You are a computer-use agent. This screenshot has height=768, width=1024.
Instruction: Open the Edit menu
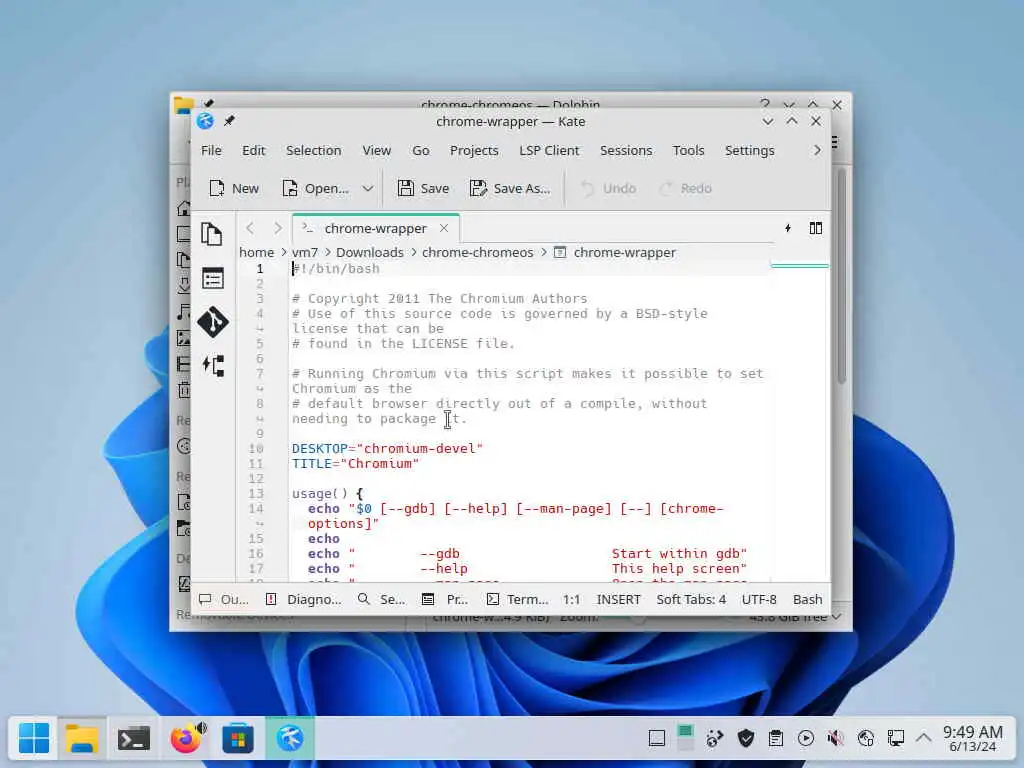253,151
